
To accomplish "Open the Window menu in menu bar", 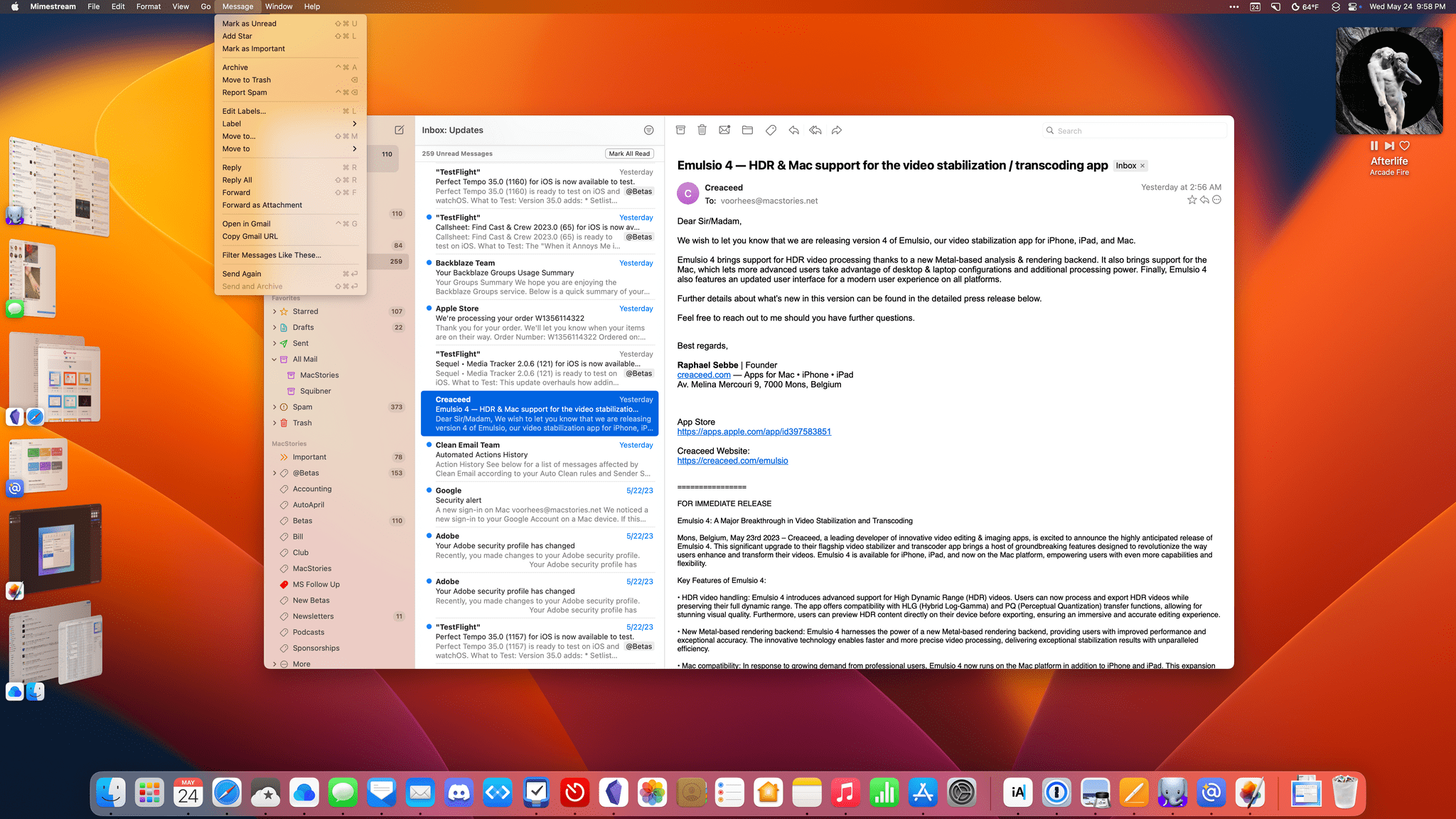I will click(279, 6).
